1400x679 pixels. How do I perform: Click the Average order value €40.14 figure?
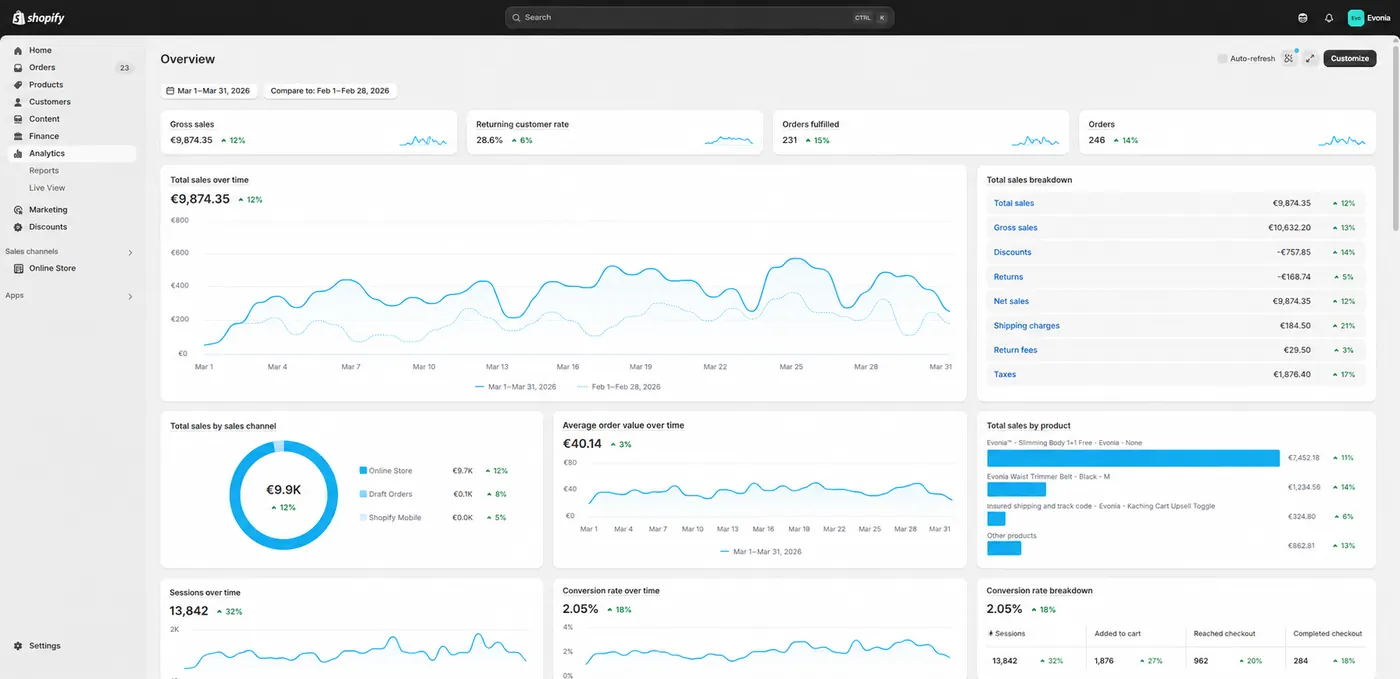click(582, 443)
